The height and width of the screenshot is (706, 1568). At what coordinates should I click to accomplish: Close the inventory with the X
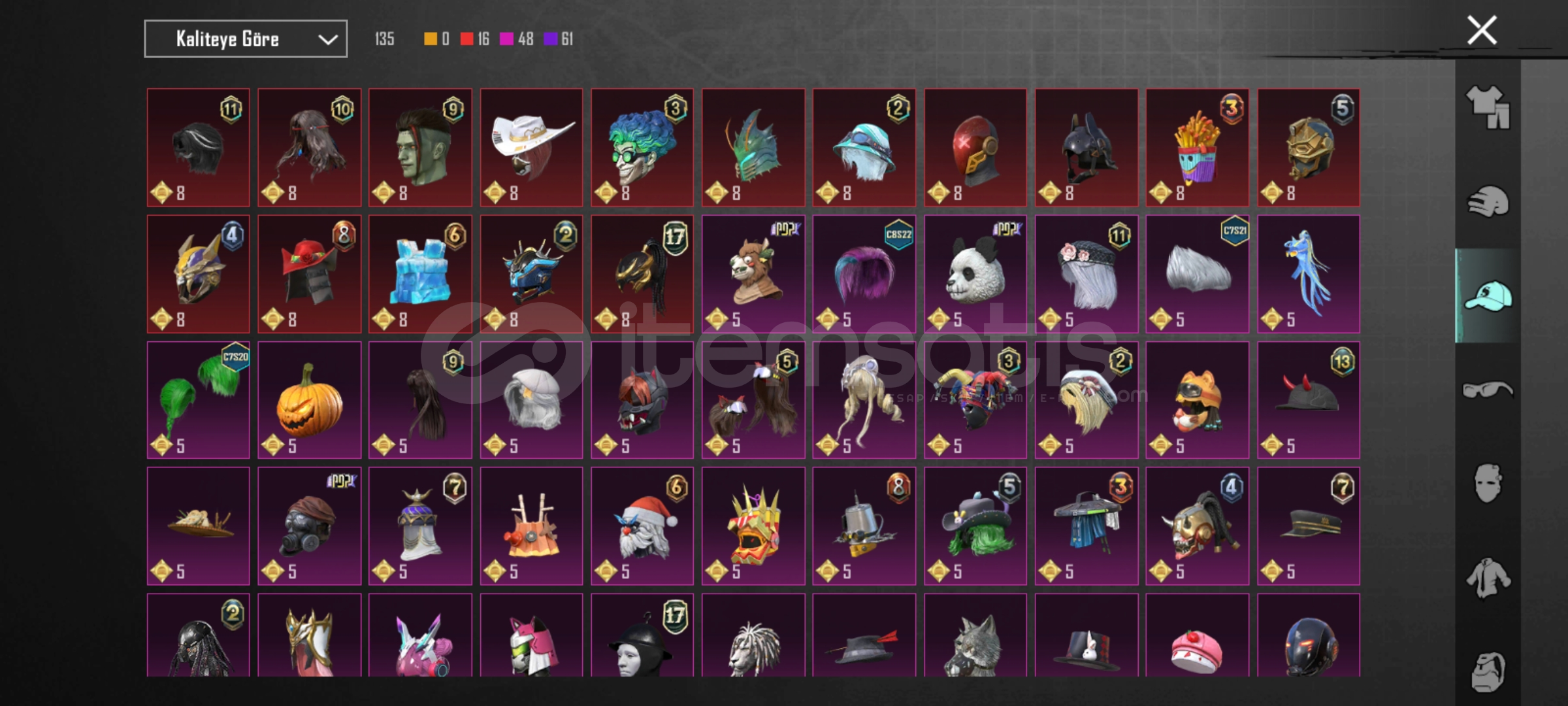(x=1482, y=30)
